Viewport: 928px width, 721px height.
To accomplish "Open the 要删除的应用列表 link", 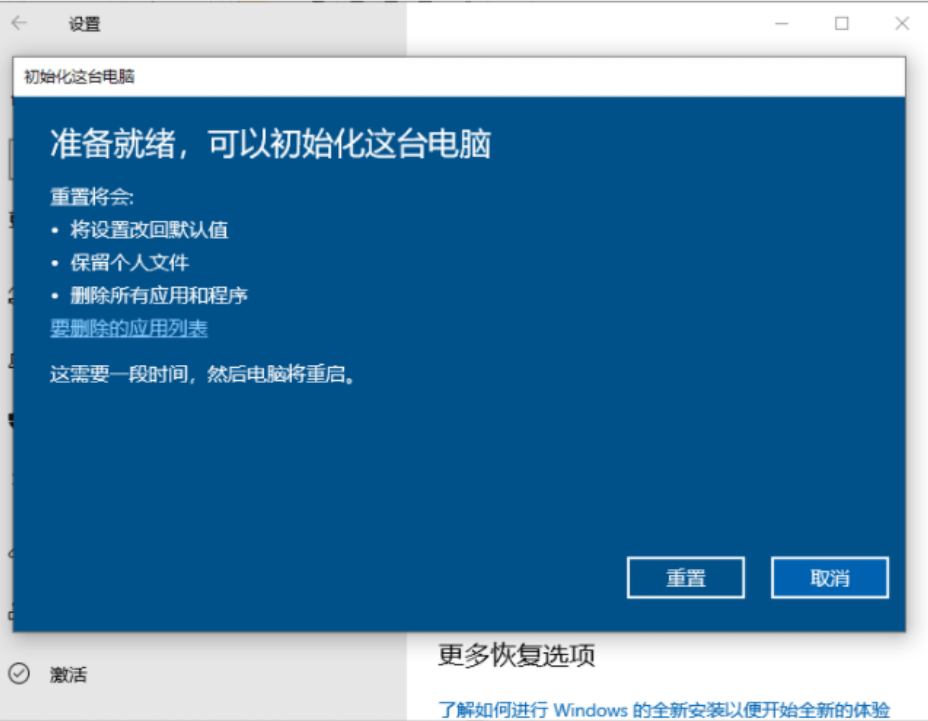I will coord(129,328).
